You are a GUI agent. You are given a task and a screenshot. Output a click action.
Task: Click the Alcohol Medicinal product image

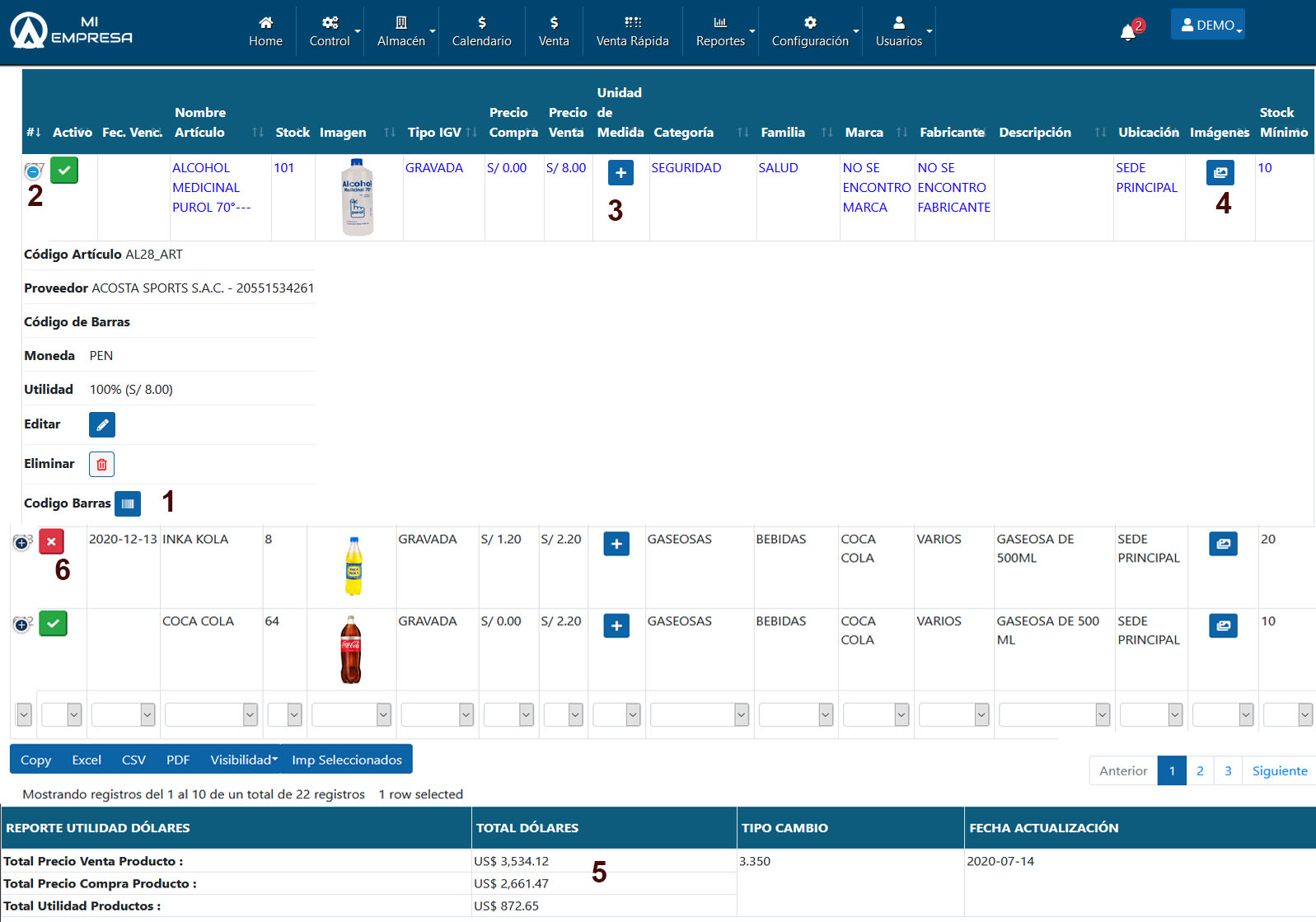click(358, 197)
